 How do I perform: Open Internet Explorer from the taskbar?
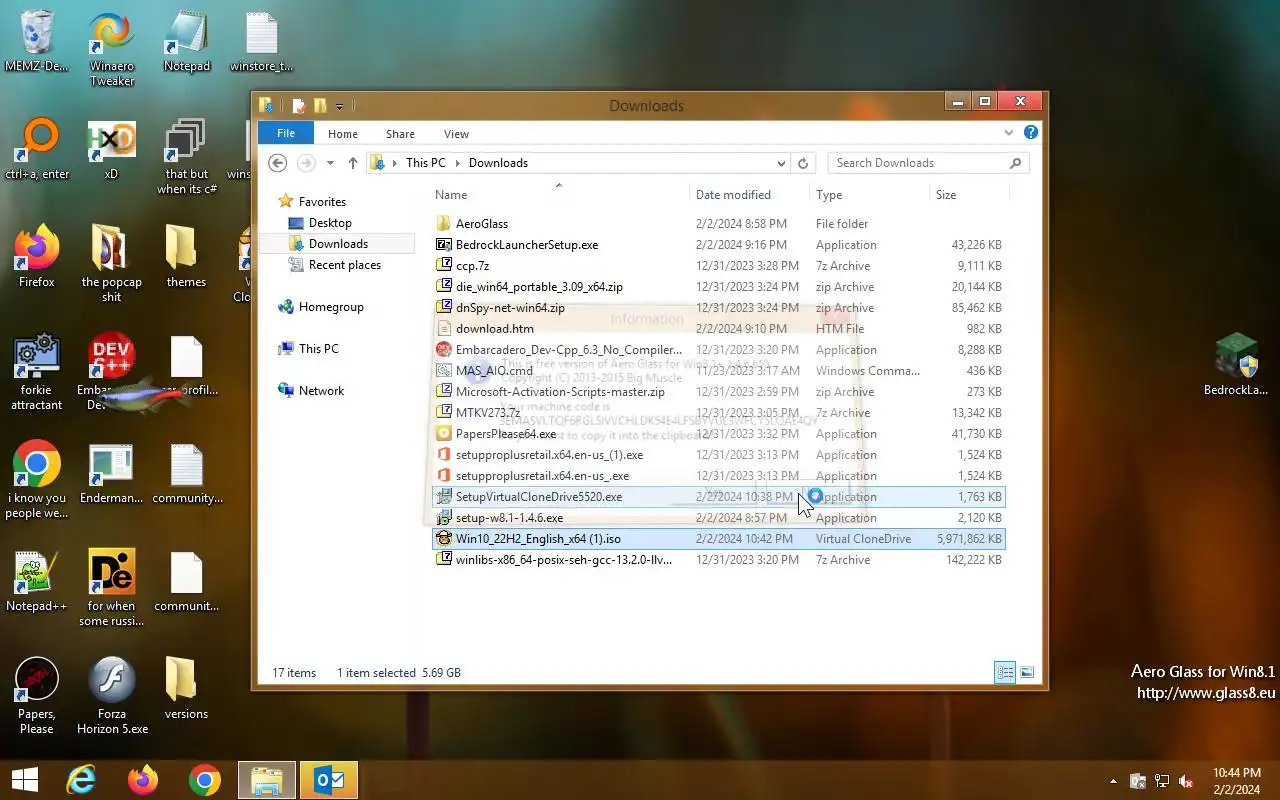[81, 780]
